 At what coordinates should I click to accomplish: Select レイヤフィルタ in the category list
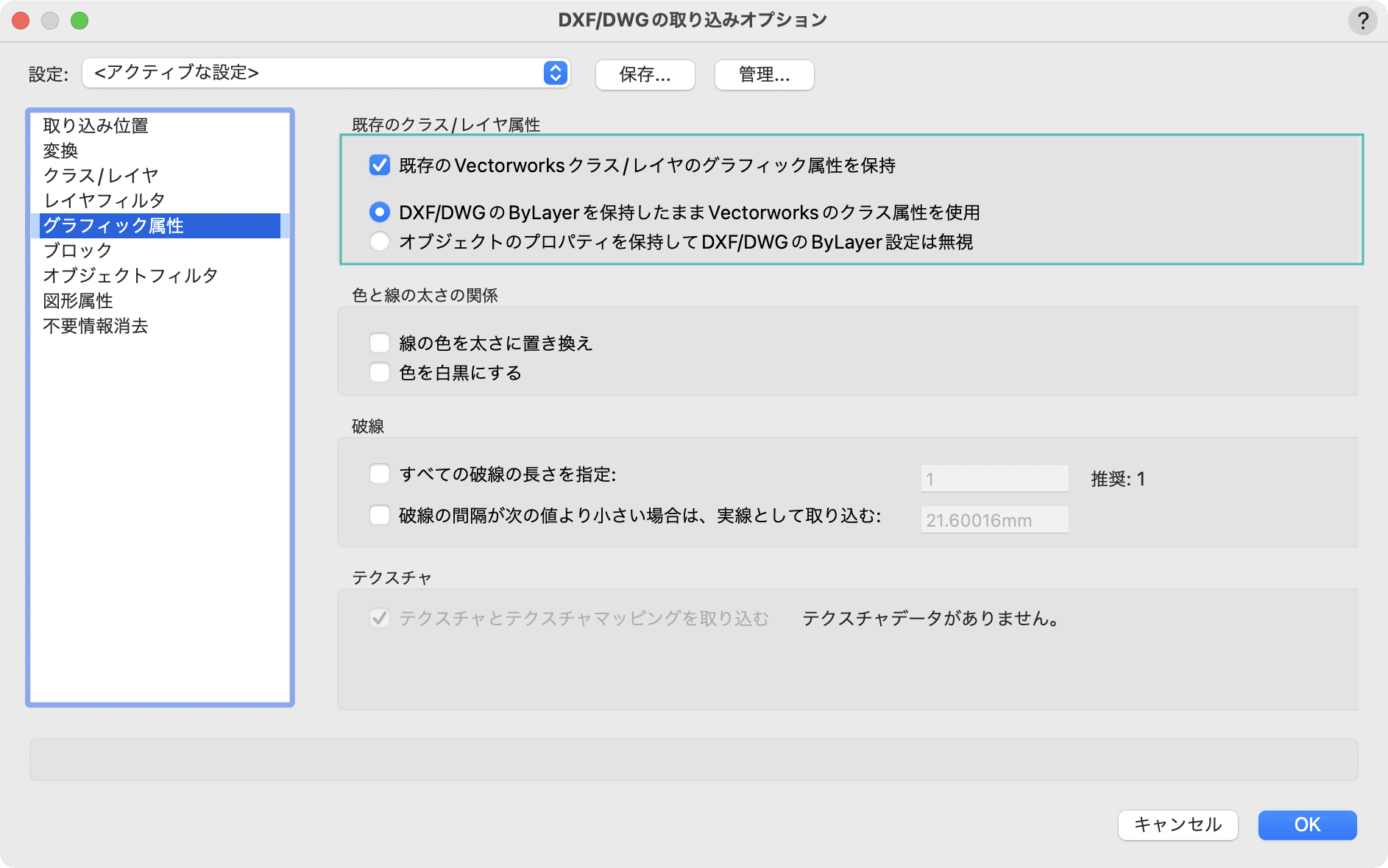point(160,201)
